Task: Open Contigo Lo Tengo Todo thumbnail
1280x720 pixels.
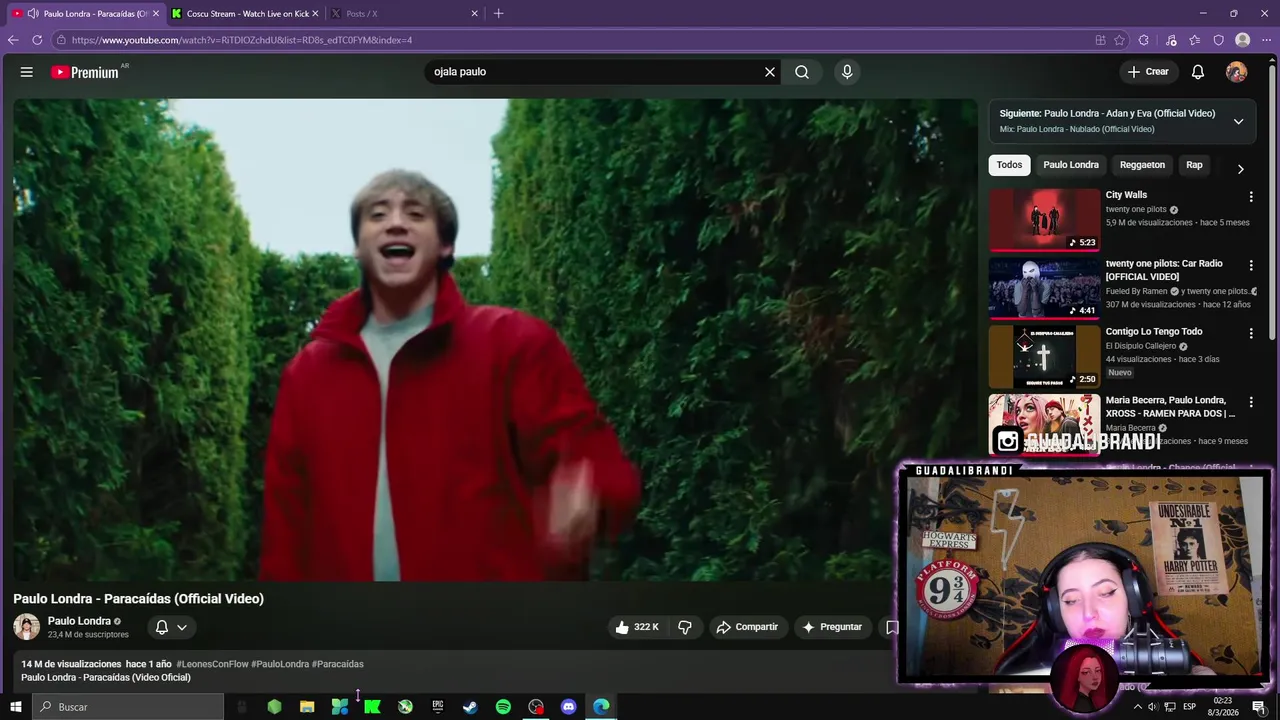Action: (1044, 357)
